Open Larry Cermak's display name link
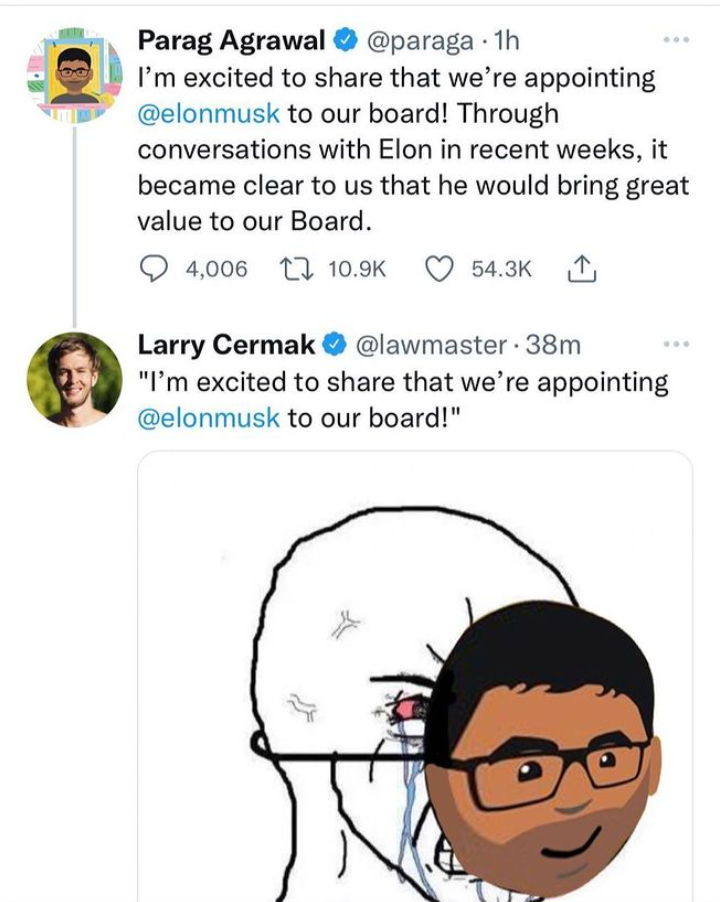The width and height of the screenshot is (720, 902). click(x=226, y=345)
